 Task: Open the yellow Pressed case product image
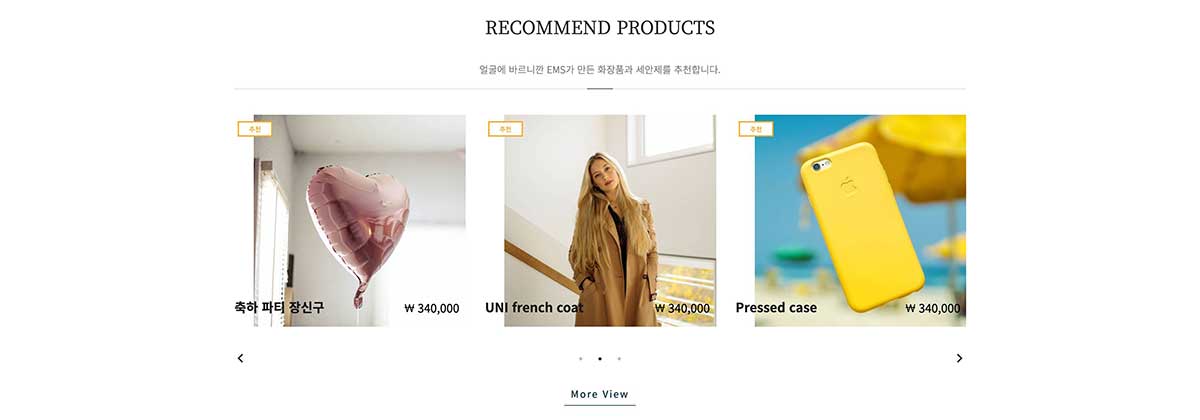(x=860, y=220)
